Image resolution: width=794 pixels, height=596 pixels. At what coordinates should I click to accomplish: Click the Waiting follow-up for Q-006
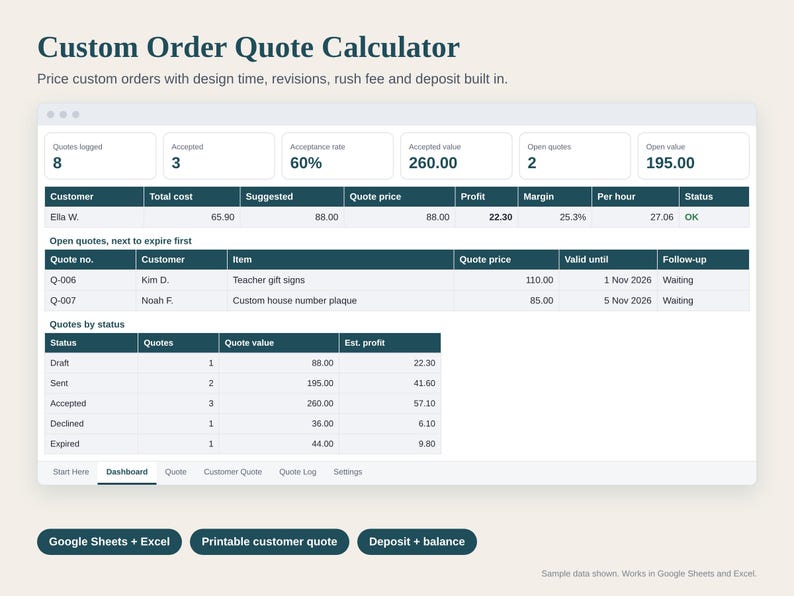[x=703, y=280]
